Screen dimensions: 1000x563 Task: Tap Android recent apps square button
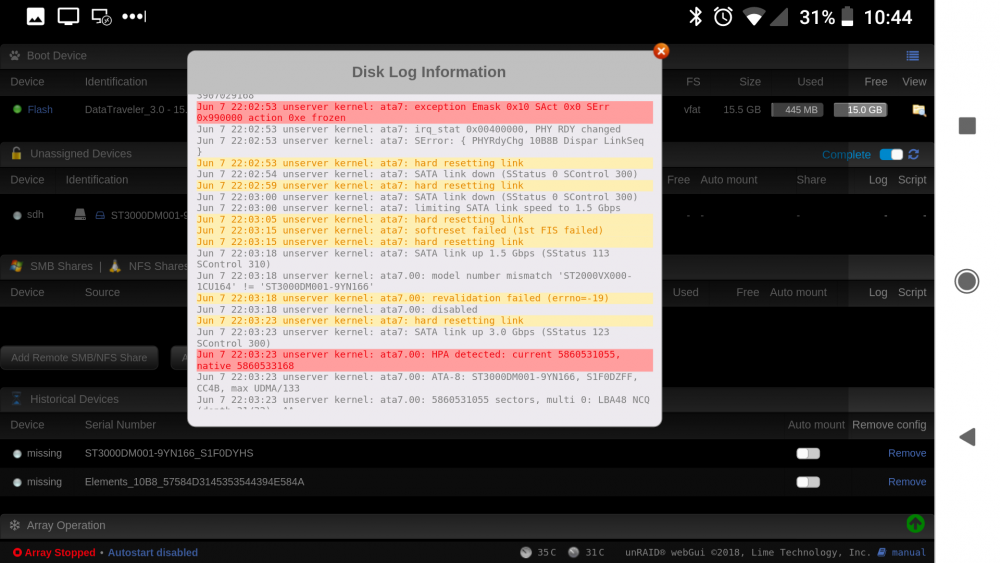click(967, 126)
